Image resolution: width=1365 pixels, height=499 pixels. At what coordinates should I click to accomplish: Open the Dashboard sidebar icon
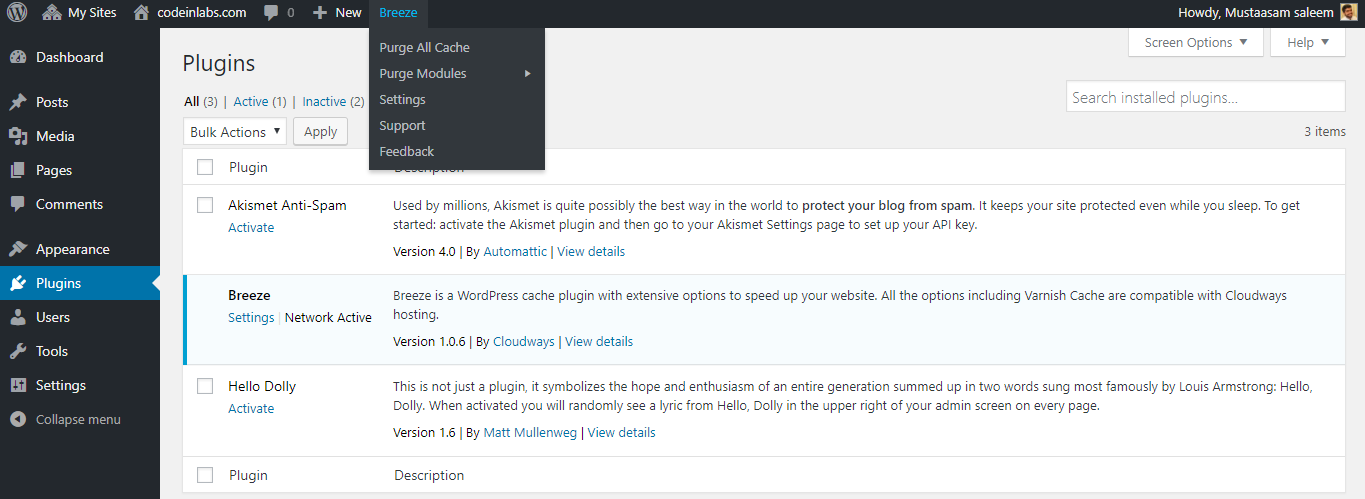point(17,58)
